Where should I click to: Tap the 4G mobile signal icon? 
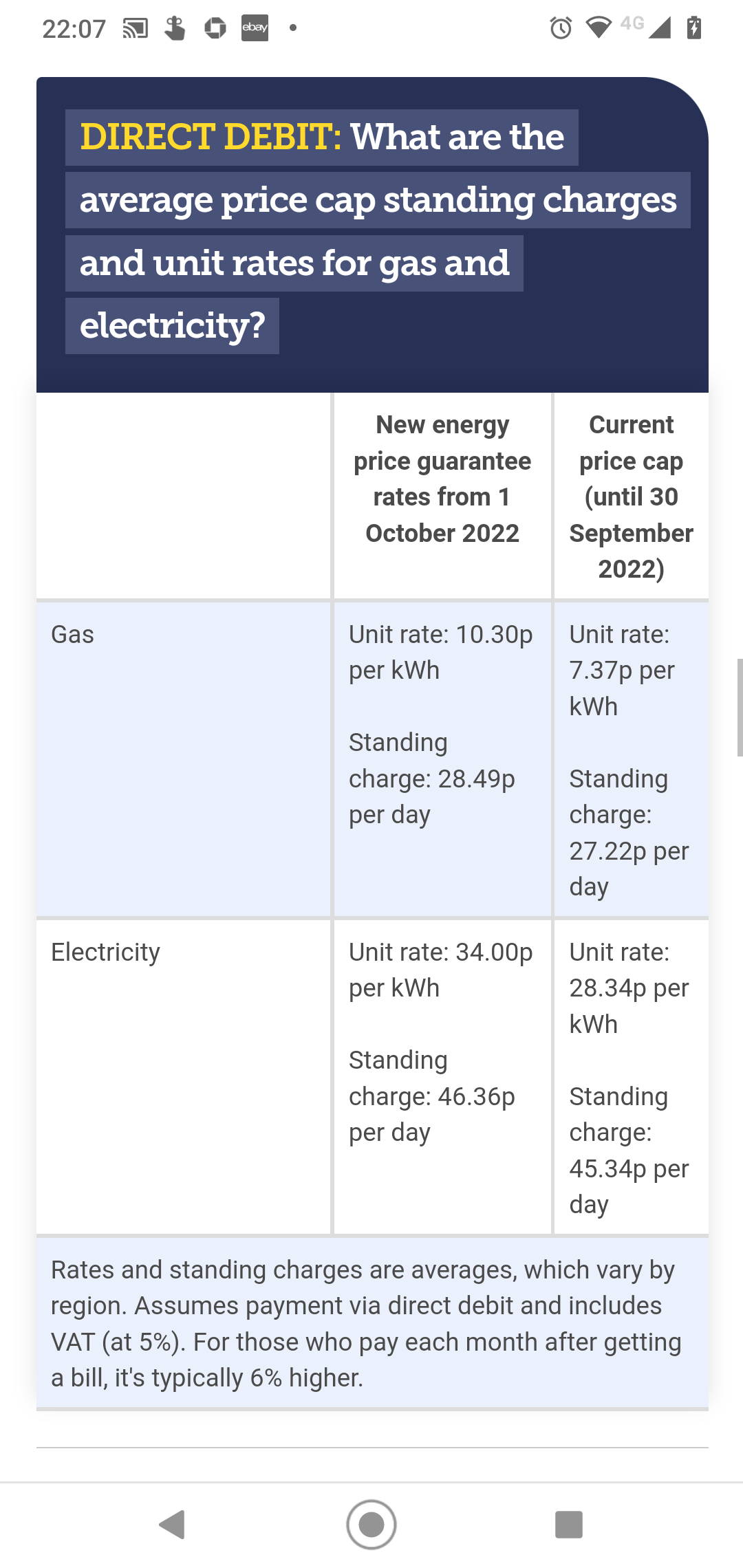648,27
